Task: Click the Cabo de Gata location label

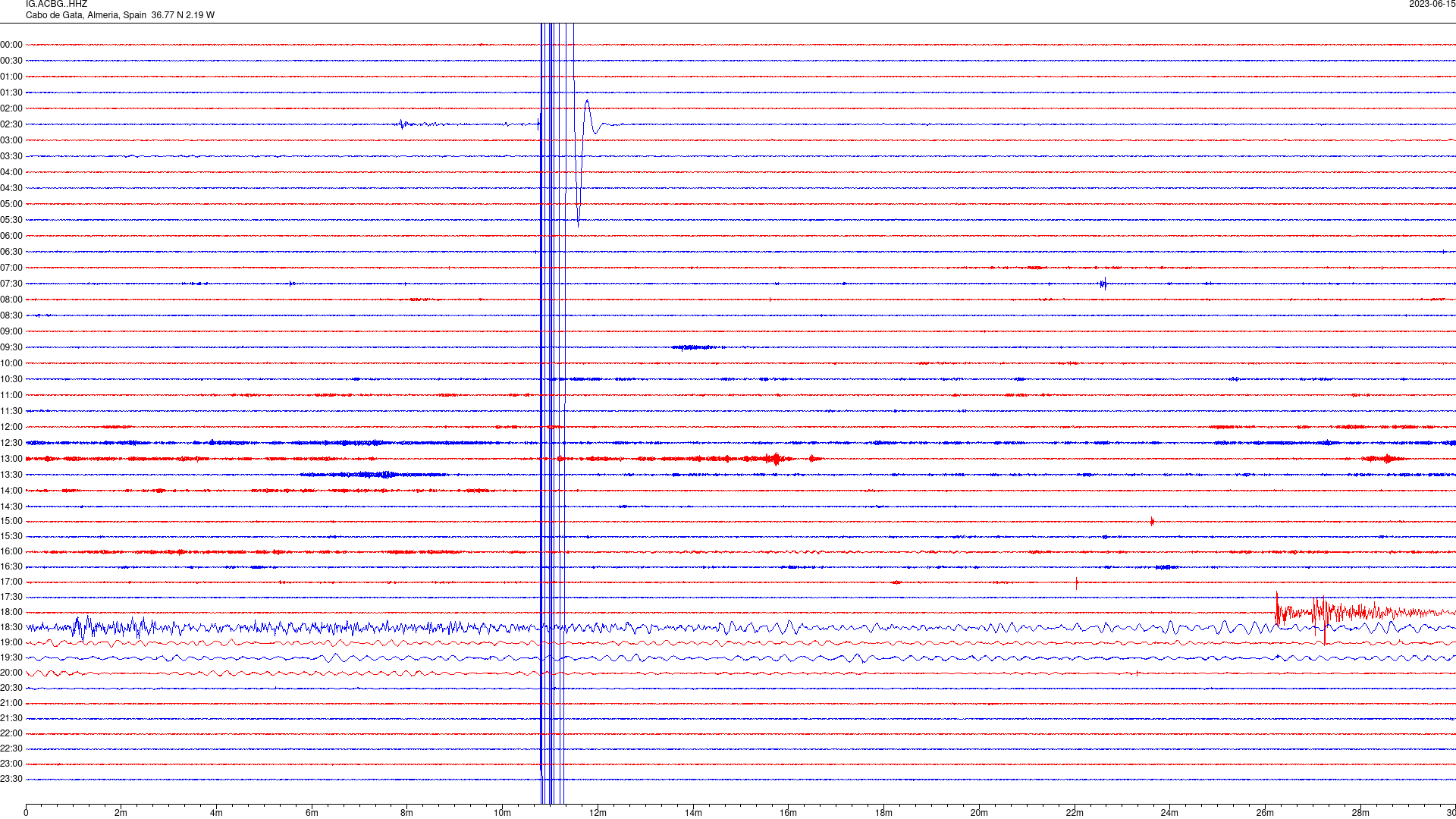Action: (x=120, y=15)
